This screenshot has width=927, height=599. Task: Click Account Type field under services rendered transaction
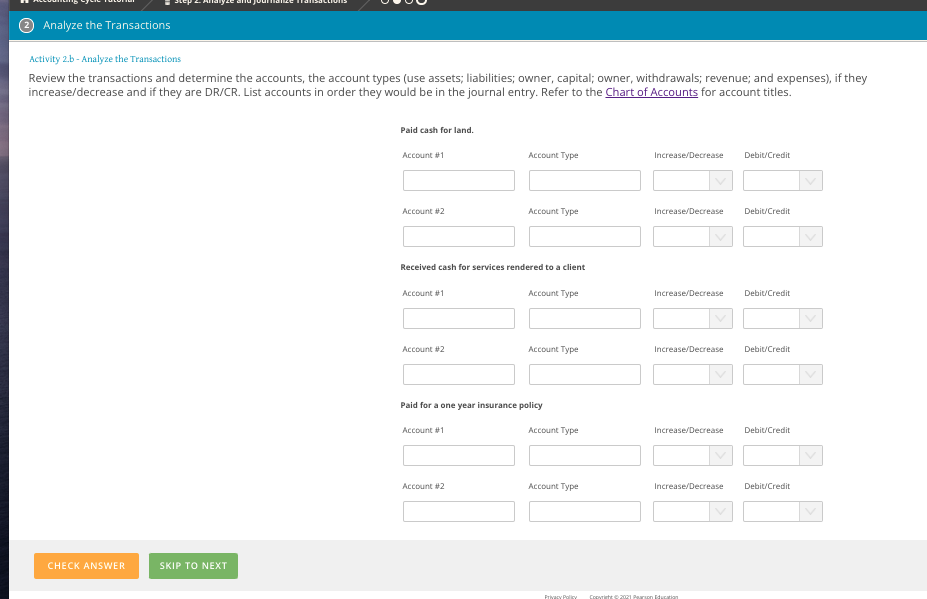coord(584,318)
